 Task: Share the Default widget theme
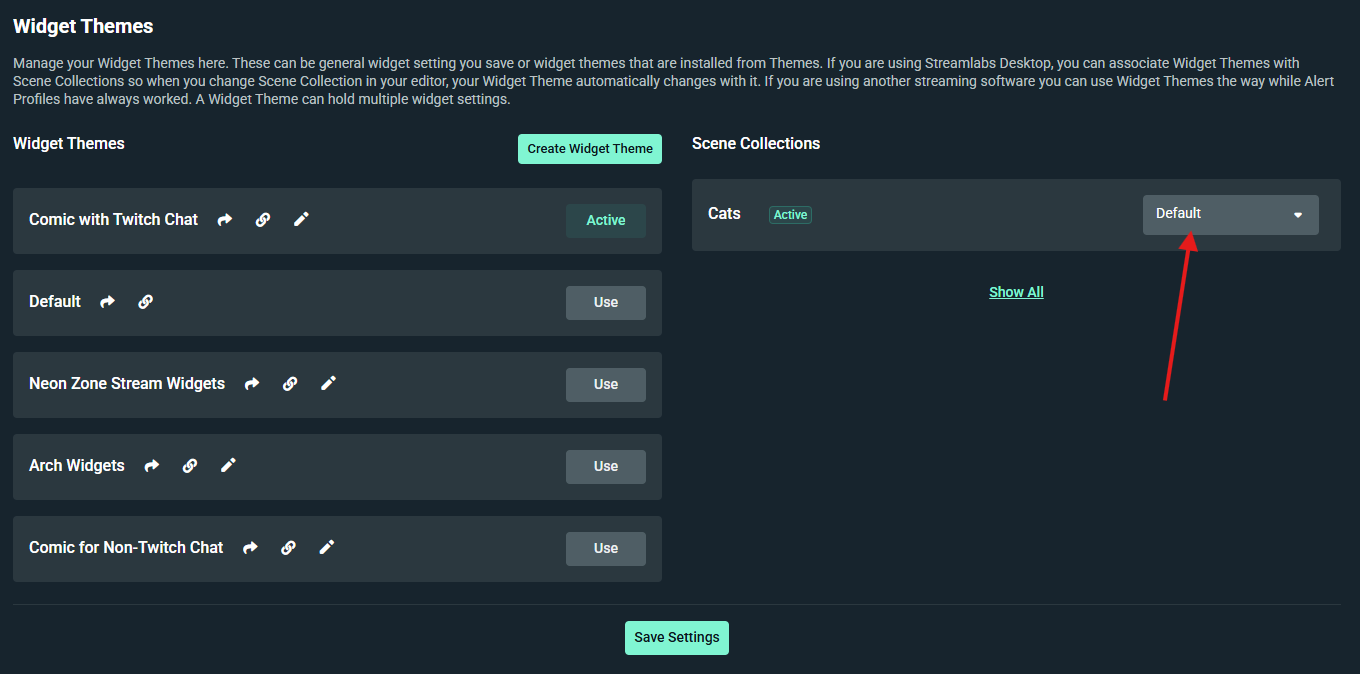[x=107, y=301]
